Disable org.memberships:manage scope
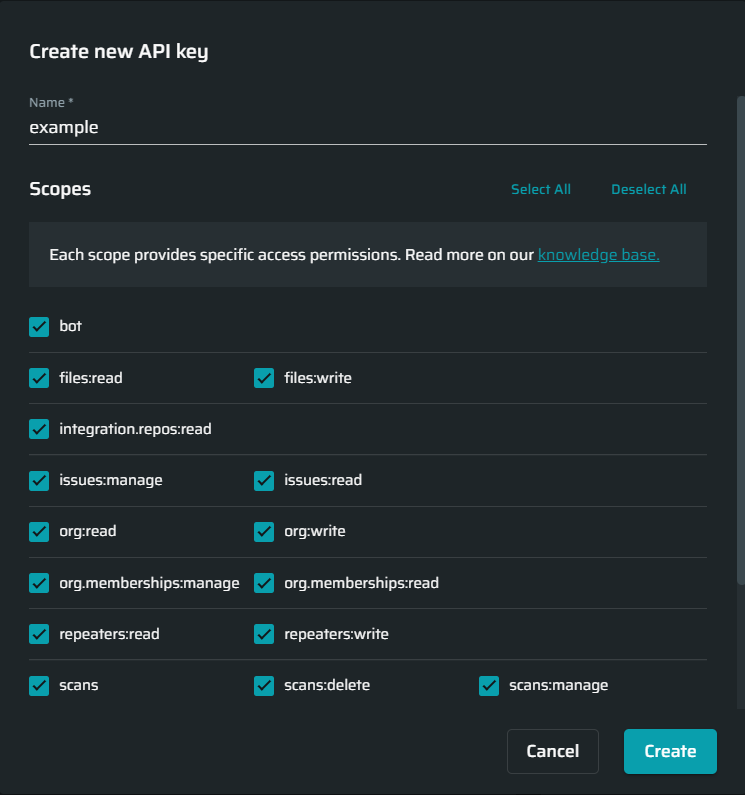Screen dimensions: 745x795 point(39,583)
